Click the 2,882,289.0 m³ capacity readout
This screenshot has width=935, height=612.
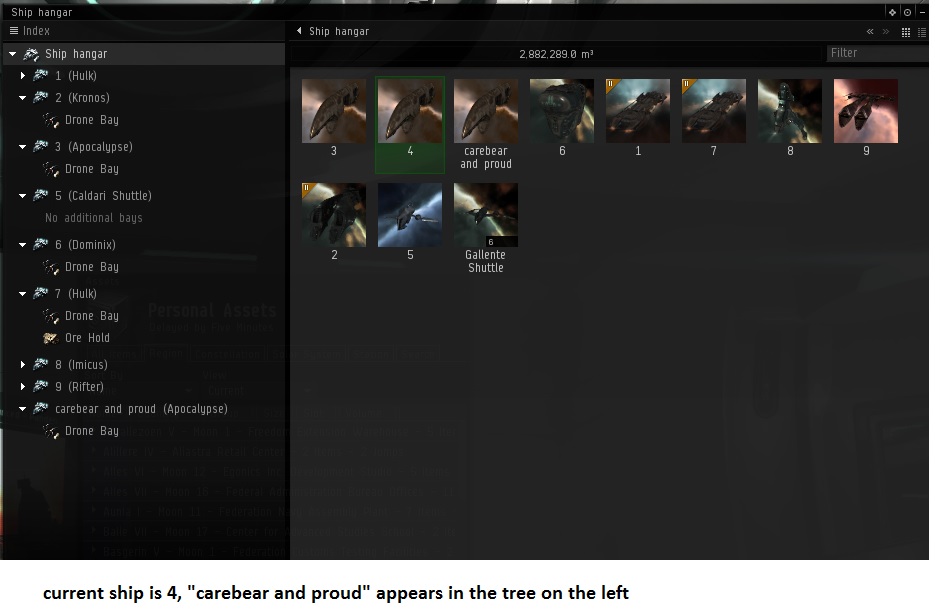(x=556, y=54)
